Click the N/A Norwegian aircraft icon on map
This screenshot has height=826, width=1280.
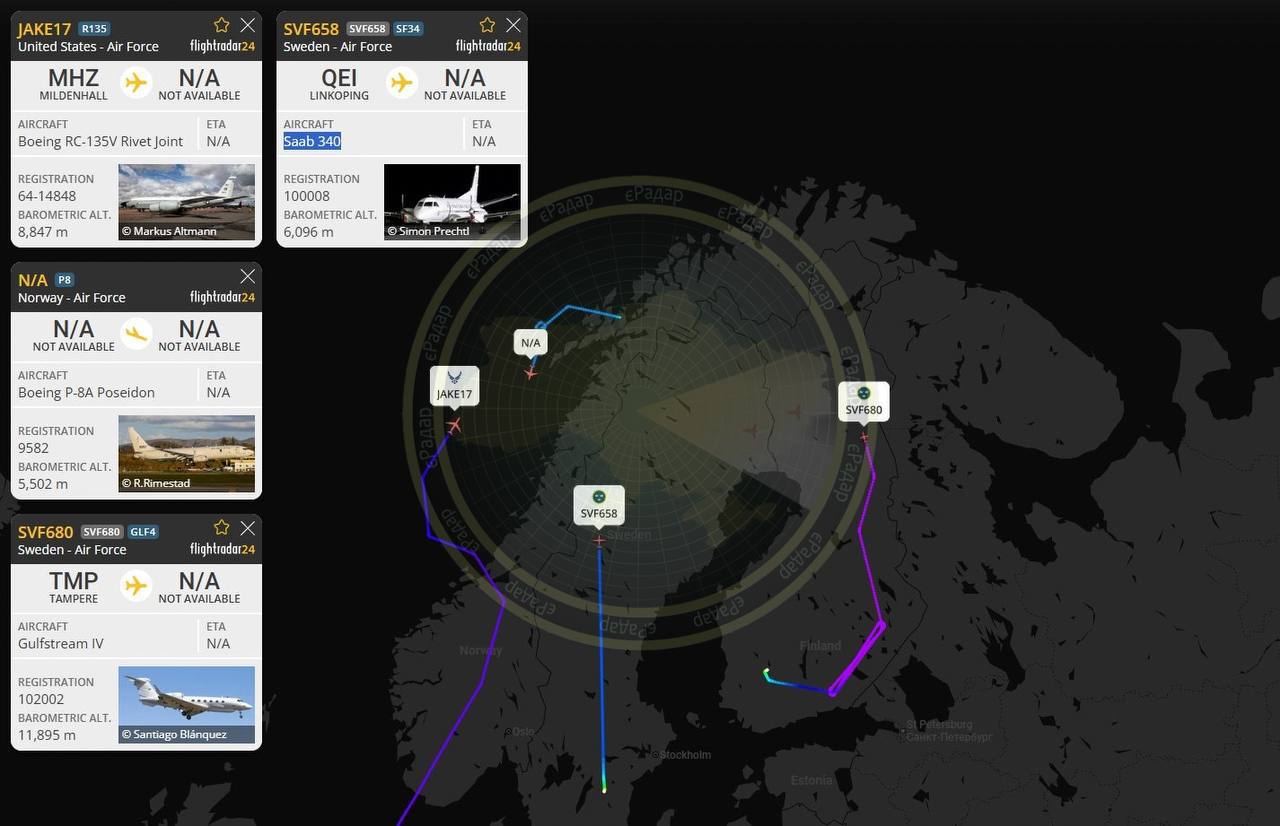[530, 373]
